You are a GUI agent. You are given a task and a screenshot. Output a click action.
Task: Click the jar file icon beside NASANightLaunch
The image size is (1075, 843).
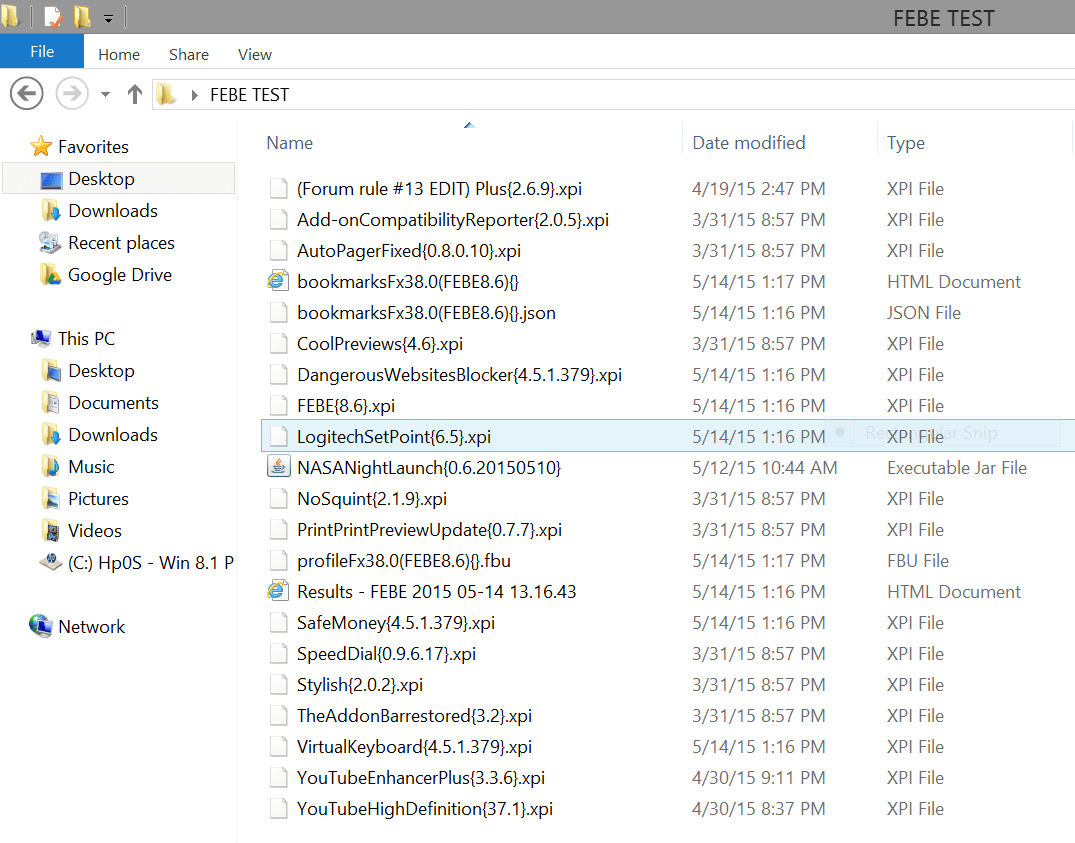pos(277,466)
